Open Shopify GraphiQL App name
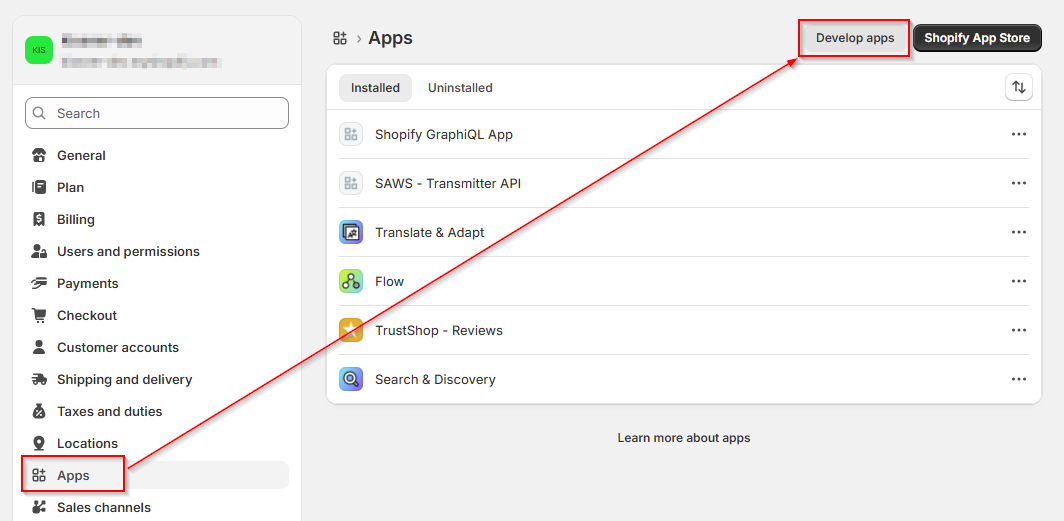The image size is (1064, 521). coord(444,134)
